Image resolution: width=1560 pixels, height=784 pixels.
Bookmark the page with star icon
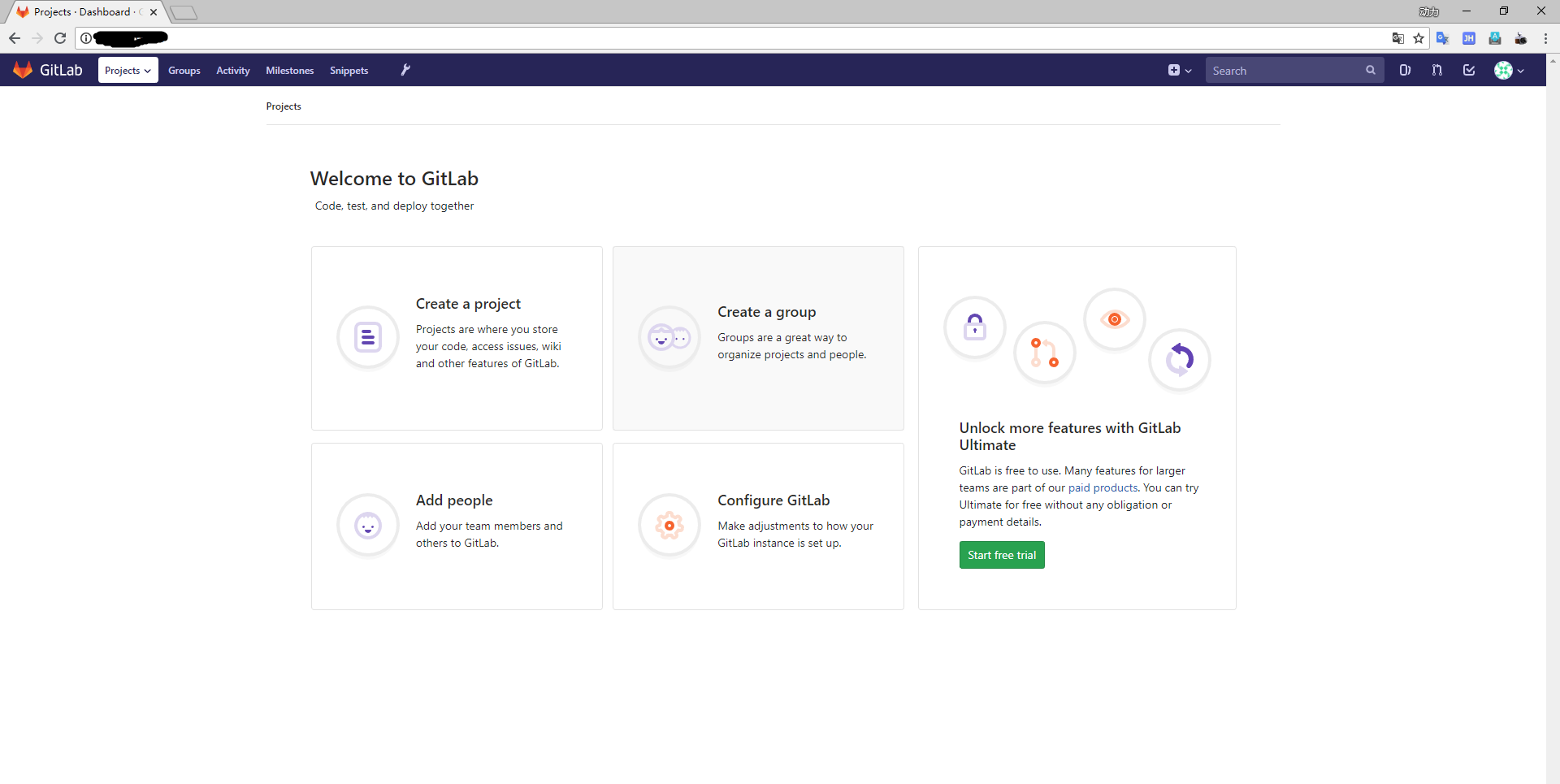pos(1419,38)
